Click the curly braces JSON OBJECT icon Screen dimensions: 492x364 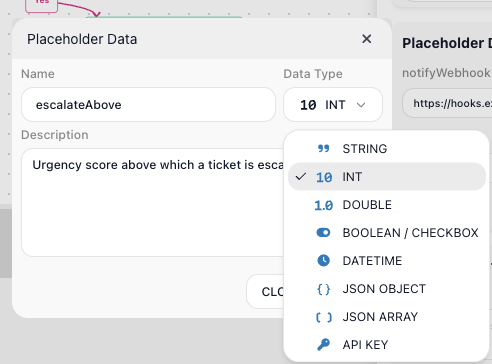point(323,289)
